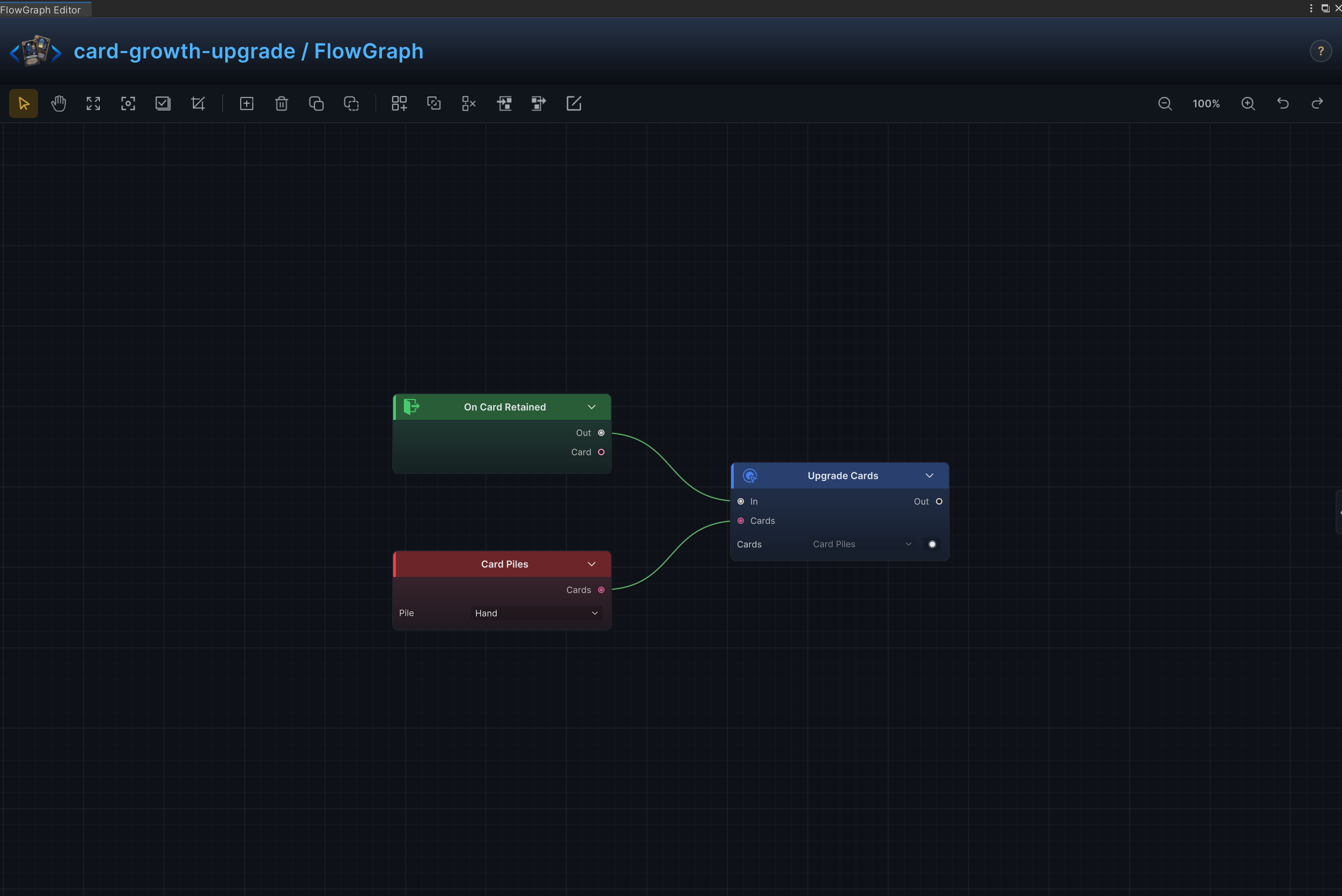Click the fit-to-view expand arrows icon
The image size is (1342, 896).
pyautogui.click(x=93, y=103)
